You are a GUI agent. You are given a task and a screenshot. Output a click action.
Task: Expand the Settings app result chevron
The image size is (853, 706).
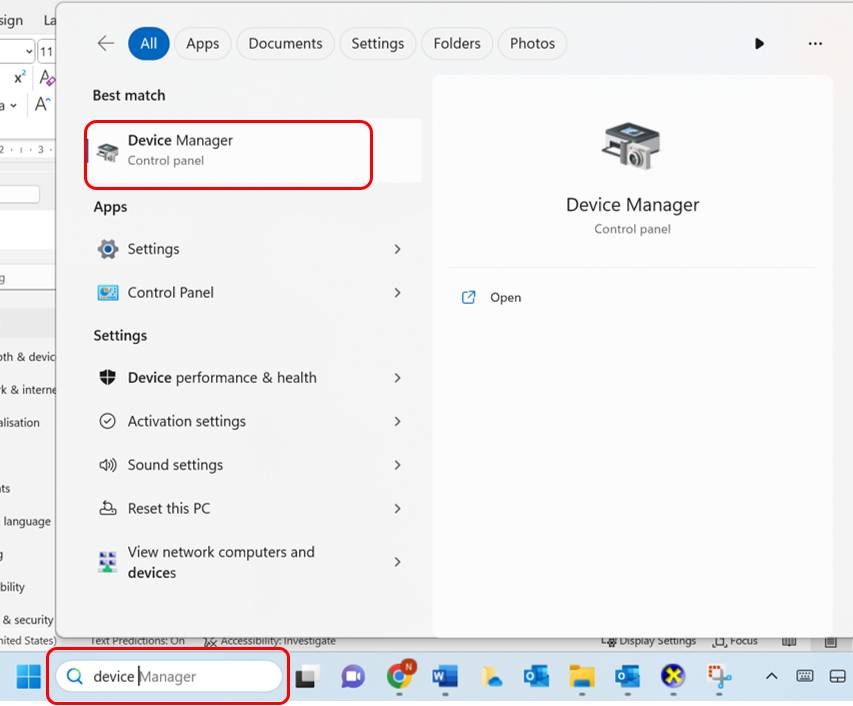click(397, 249)
